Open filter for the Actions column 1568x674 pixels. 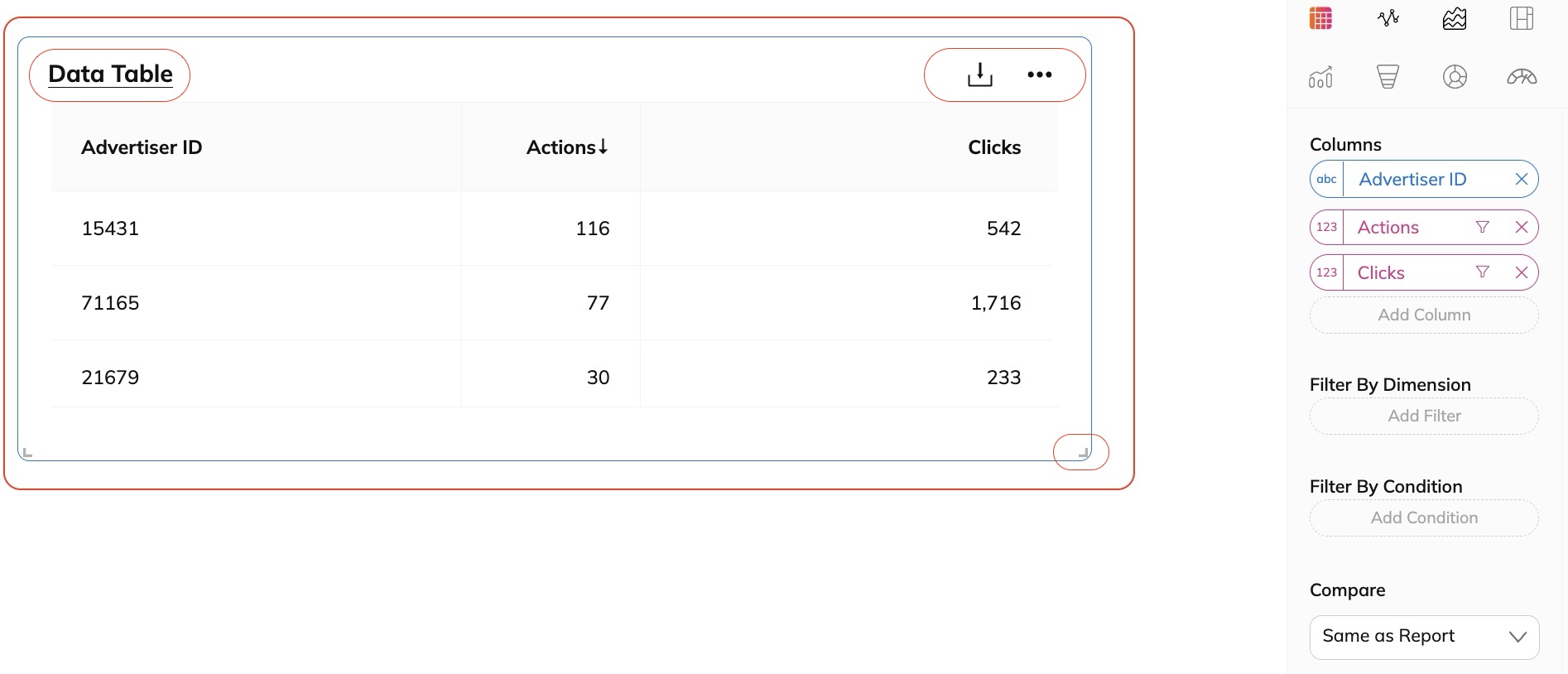[x=1483, y=227]
